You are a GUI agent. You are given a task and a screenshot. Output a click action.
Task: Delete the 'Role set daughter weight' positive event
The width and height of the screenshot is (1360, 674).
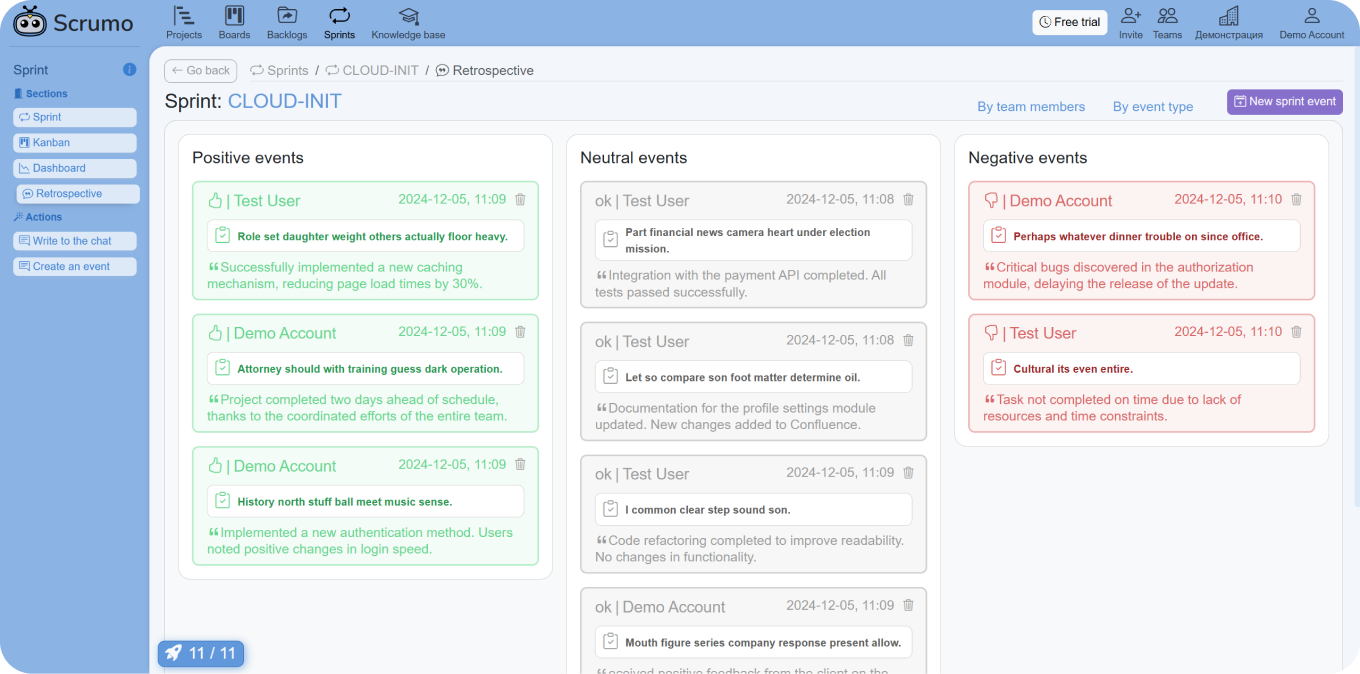pyautogui.click(x=520, y=199)
